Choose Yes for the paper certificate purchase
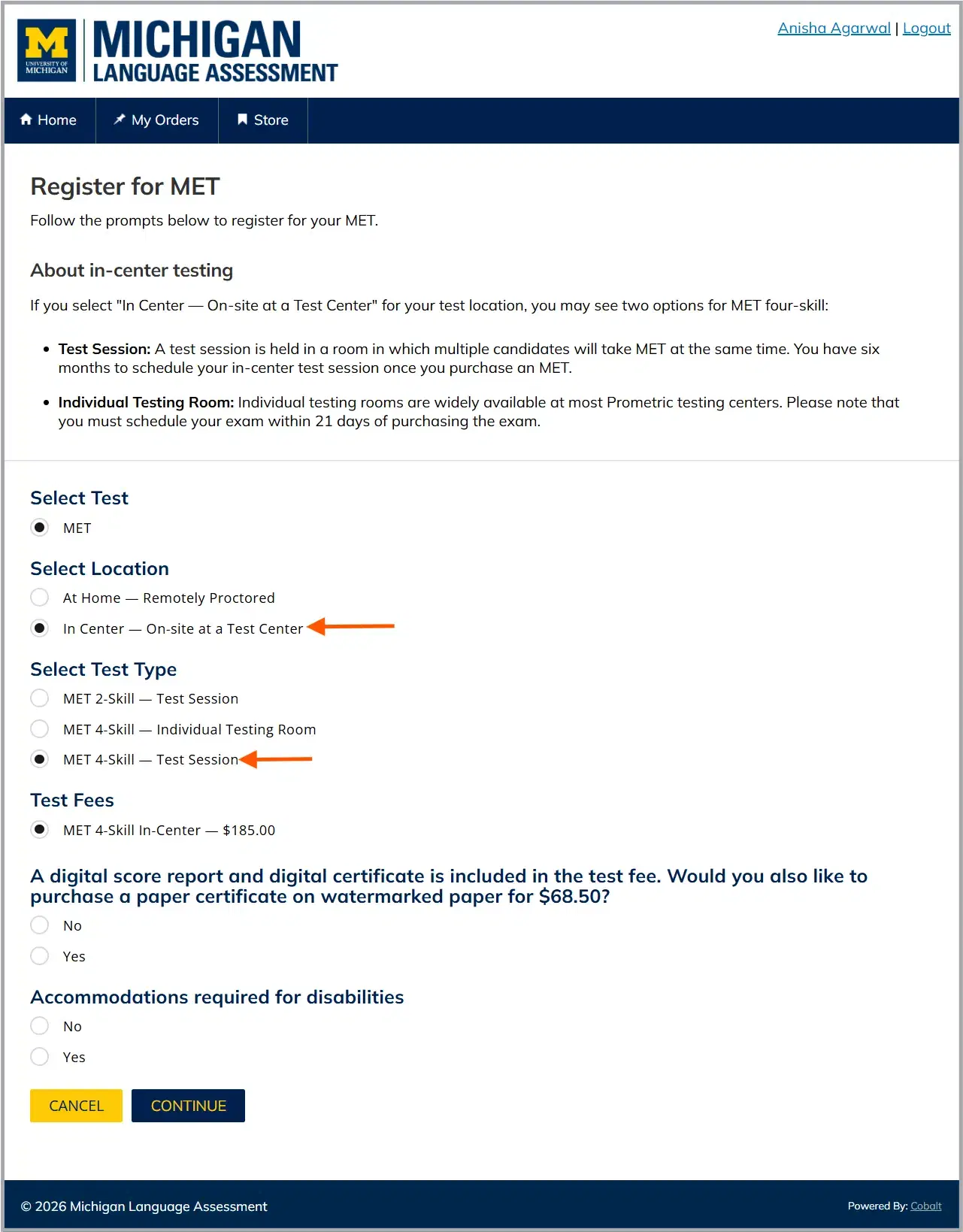The width and height of the screenshot is (963, 1232). 39,955
